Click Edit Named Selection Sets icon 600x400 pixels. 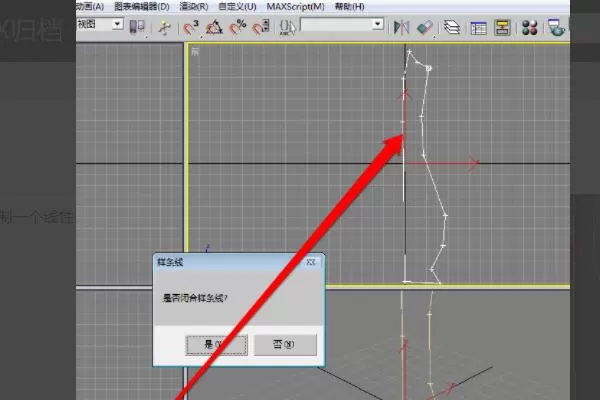[287, 27]
